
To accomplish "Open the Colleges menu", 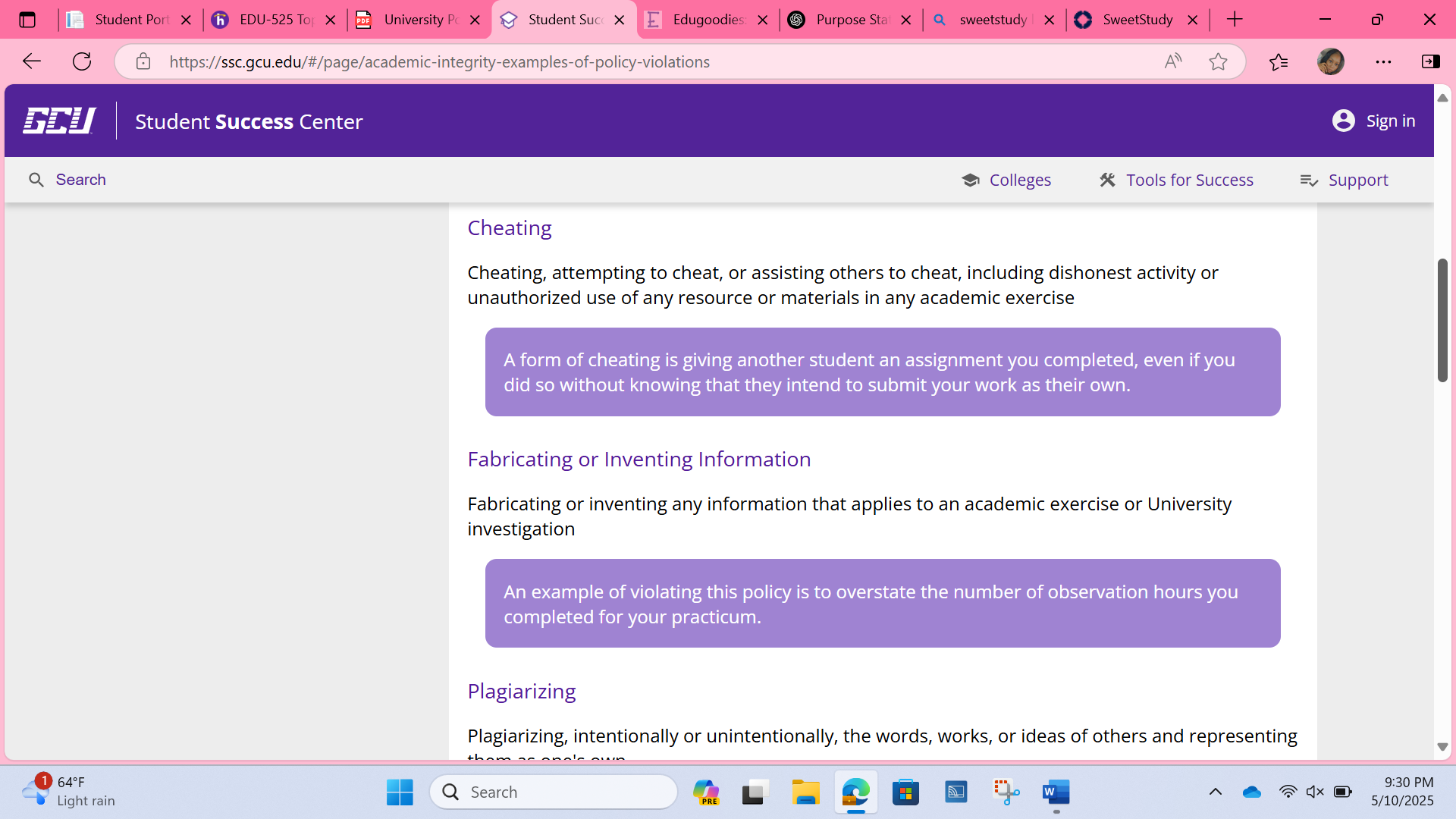I will tap(1006, 180).
